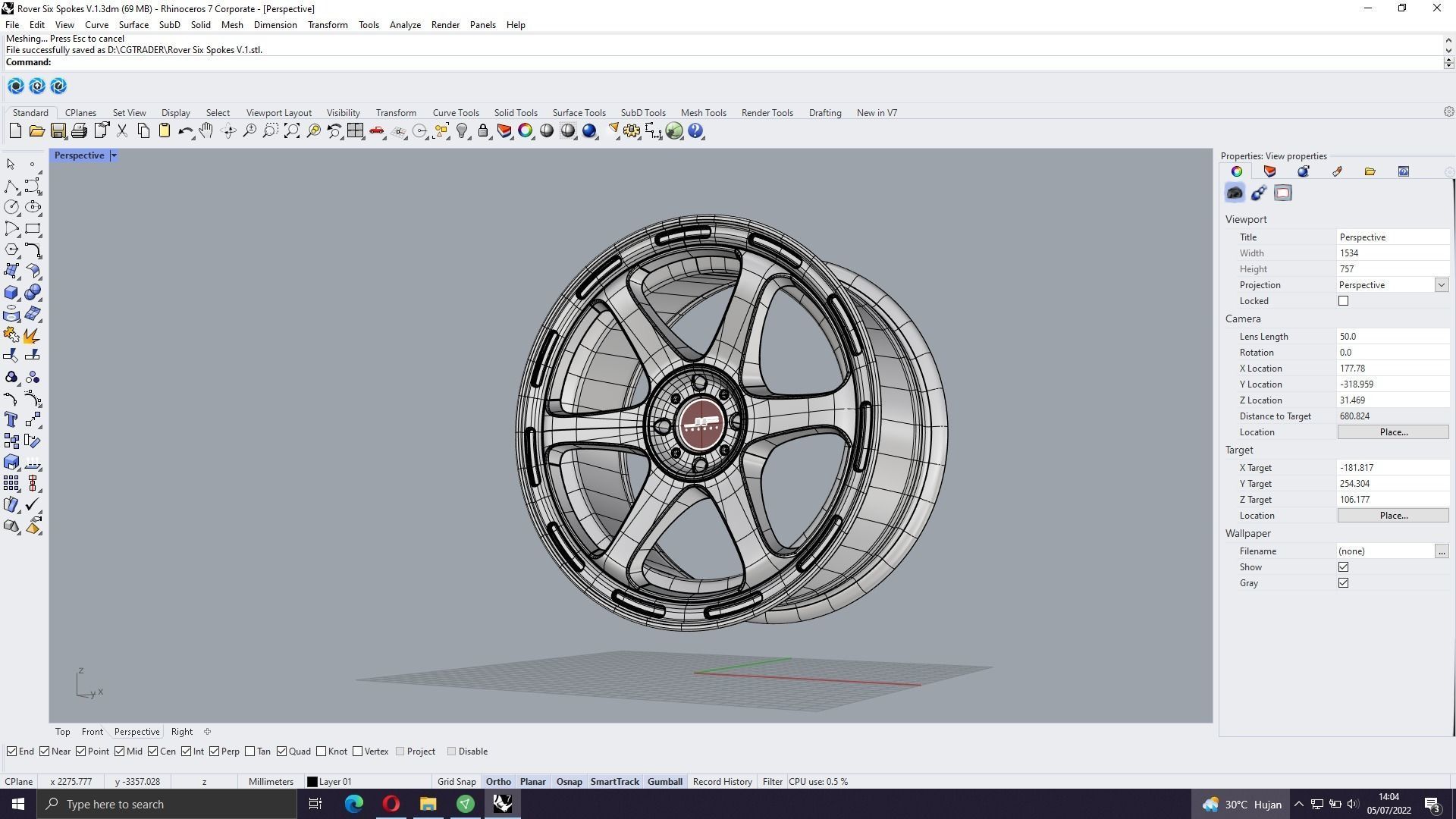Viewport: 1456px width, 819px height.
Task: Uncheck the wallpaper Show checkbox
Action: (1343, 567)
